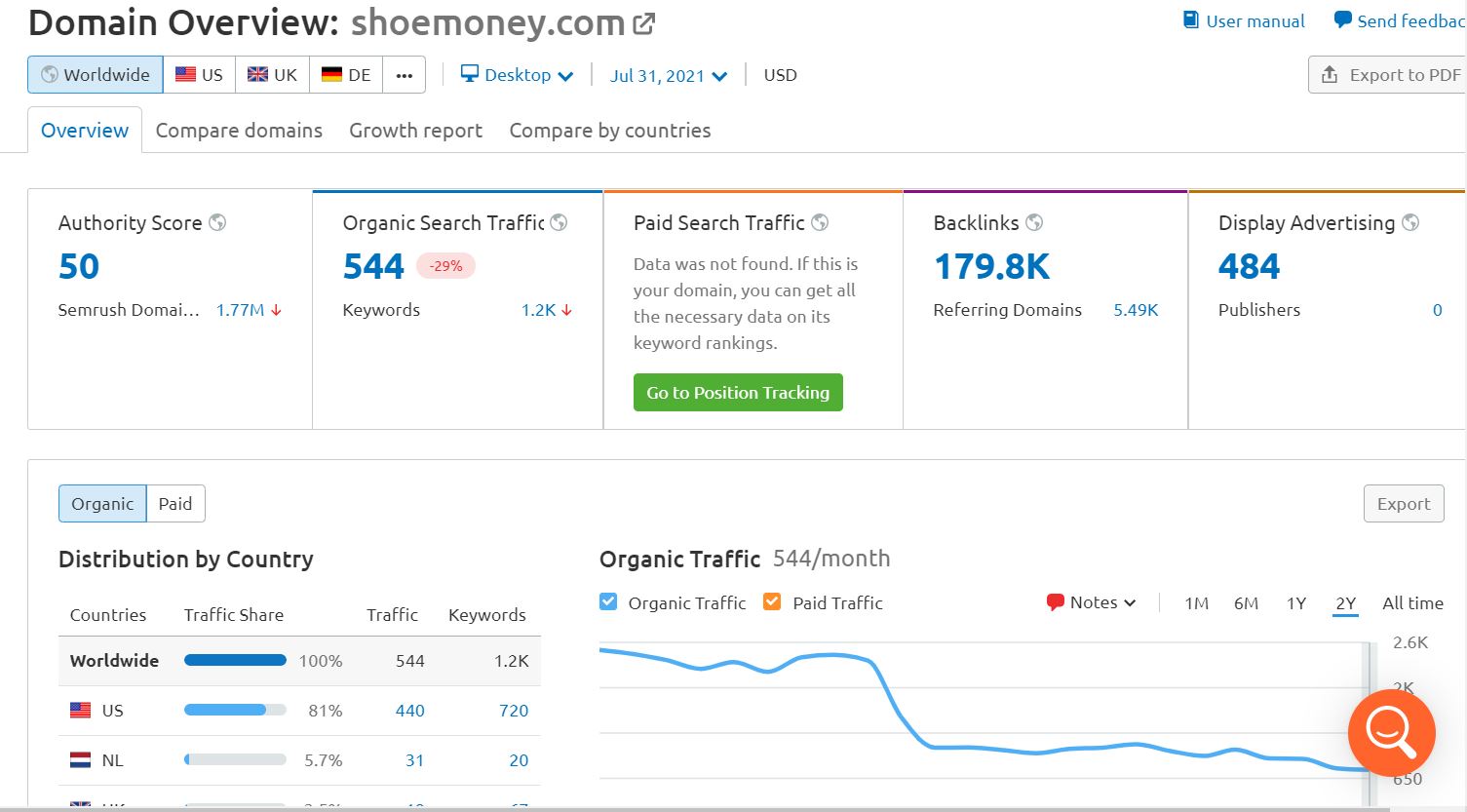Image resolution: width=1467 pixels, height=812 pixels.
Task: Click the Worldwide row in country table
Action: (x=299, y=661)
